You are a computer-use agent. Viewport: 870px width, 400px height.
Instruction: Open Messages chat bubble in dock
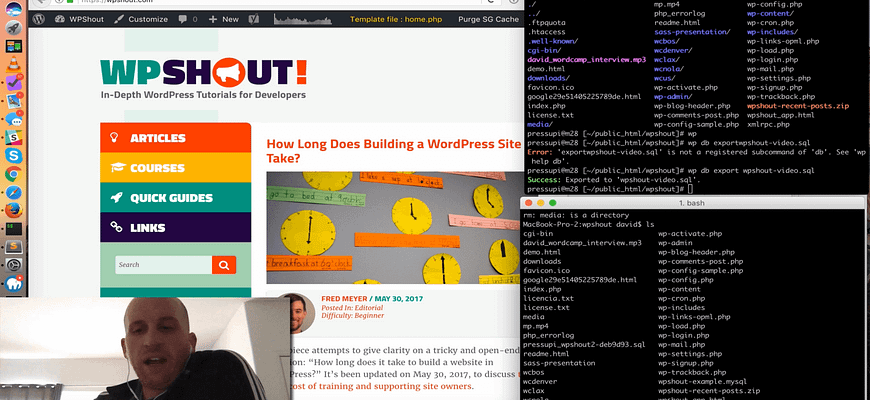[13, 119]
